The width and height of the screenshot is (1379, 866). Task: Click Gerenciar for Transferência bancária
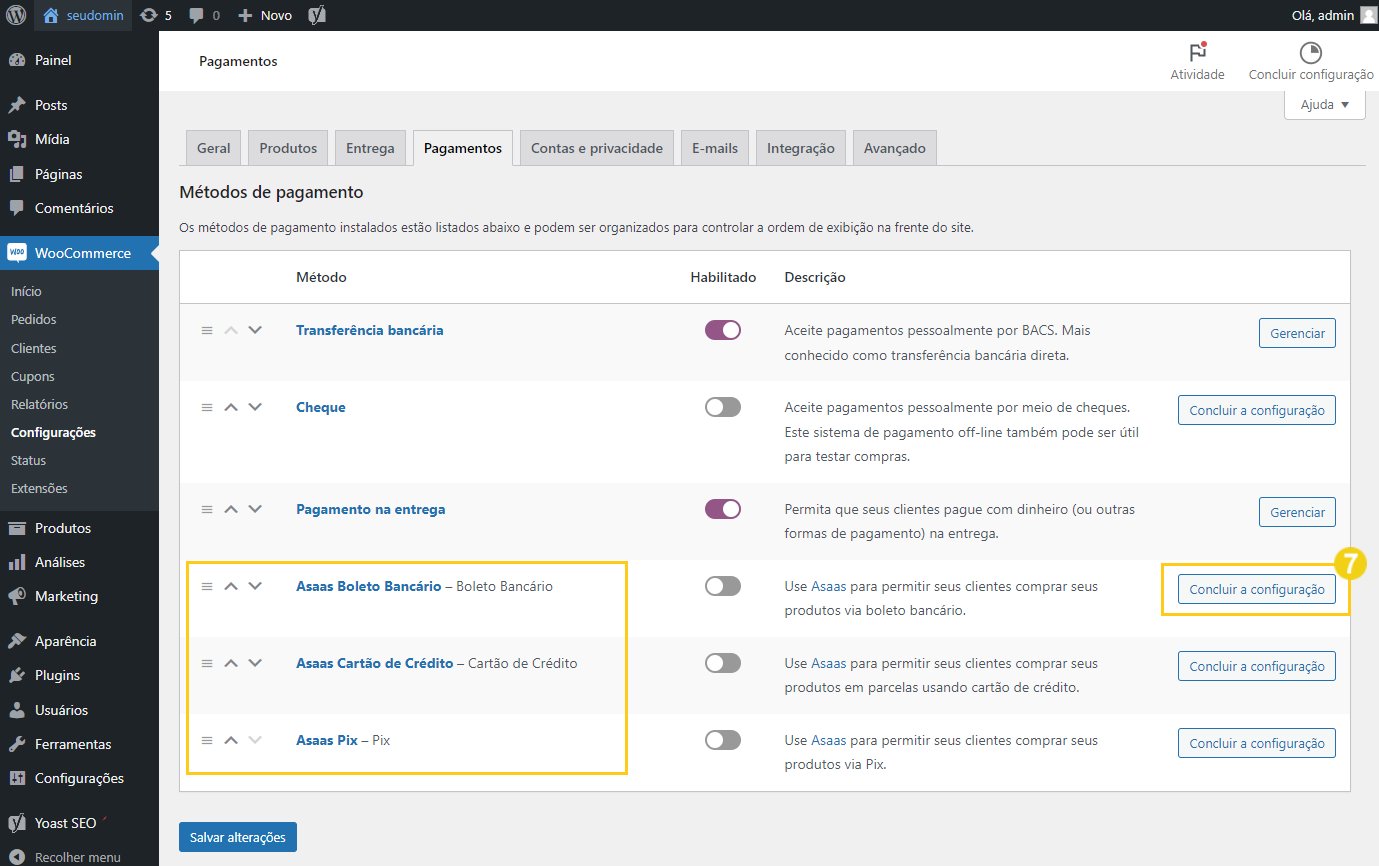(1297, 333)
